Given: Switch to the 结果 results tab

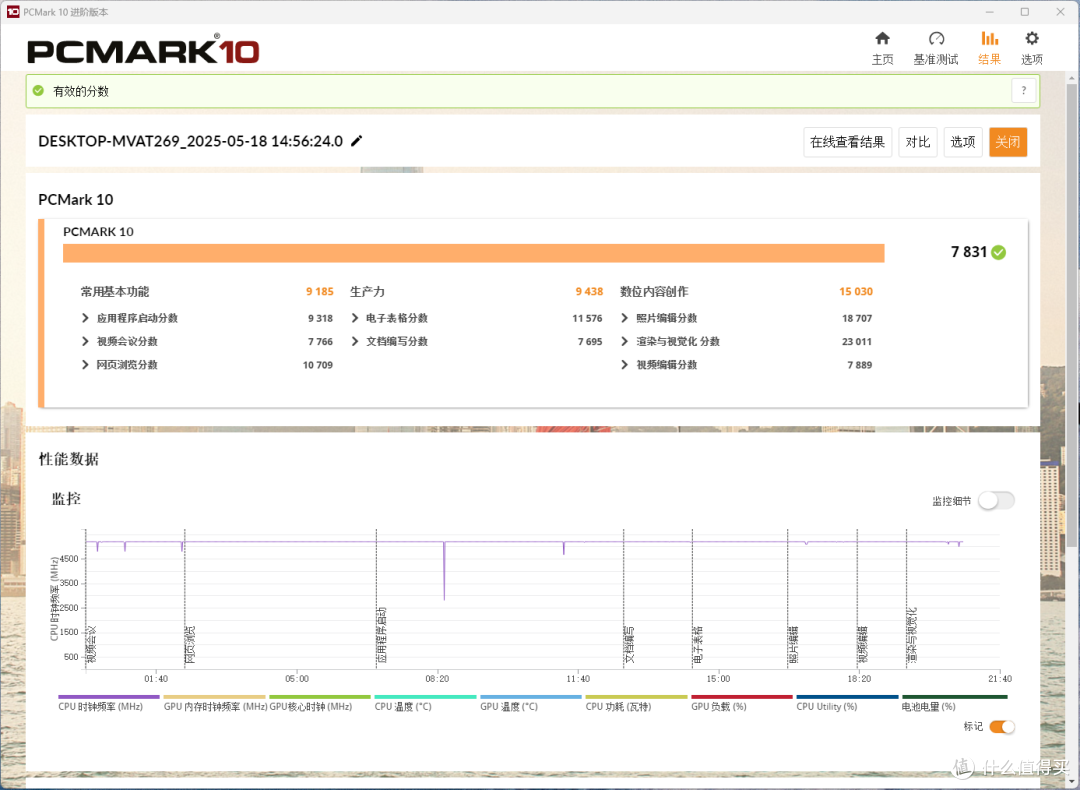Looking at the screenshot, I should click(989, 48).
